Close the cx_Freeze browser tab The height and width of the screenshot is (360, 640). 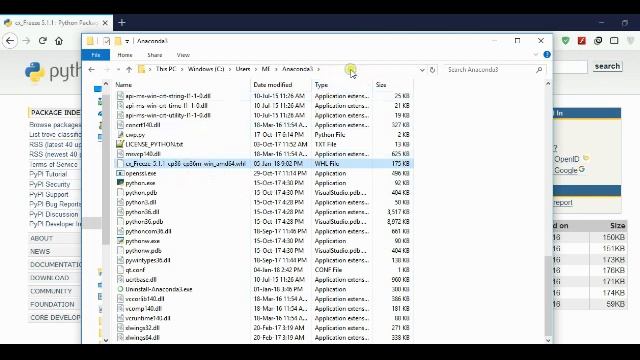tap(105, 23)
